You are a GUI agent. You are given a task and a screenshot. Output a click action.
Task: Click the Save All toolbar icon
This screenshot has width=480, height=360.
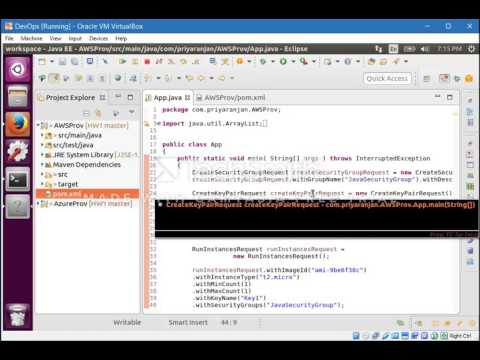tap(75, 61)
